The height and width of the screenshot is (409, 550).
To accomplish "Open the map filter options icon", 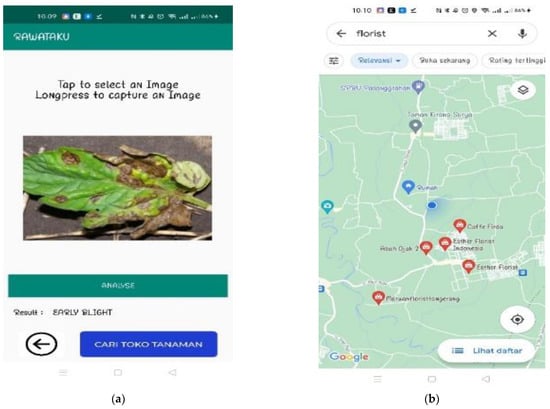I will (x=334, y=61).
